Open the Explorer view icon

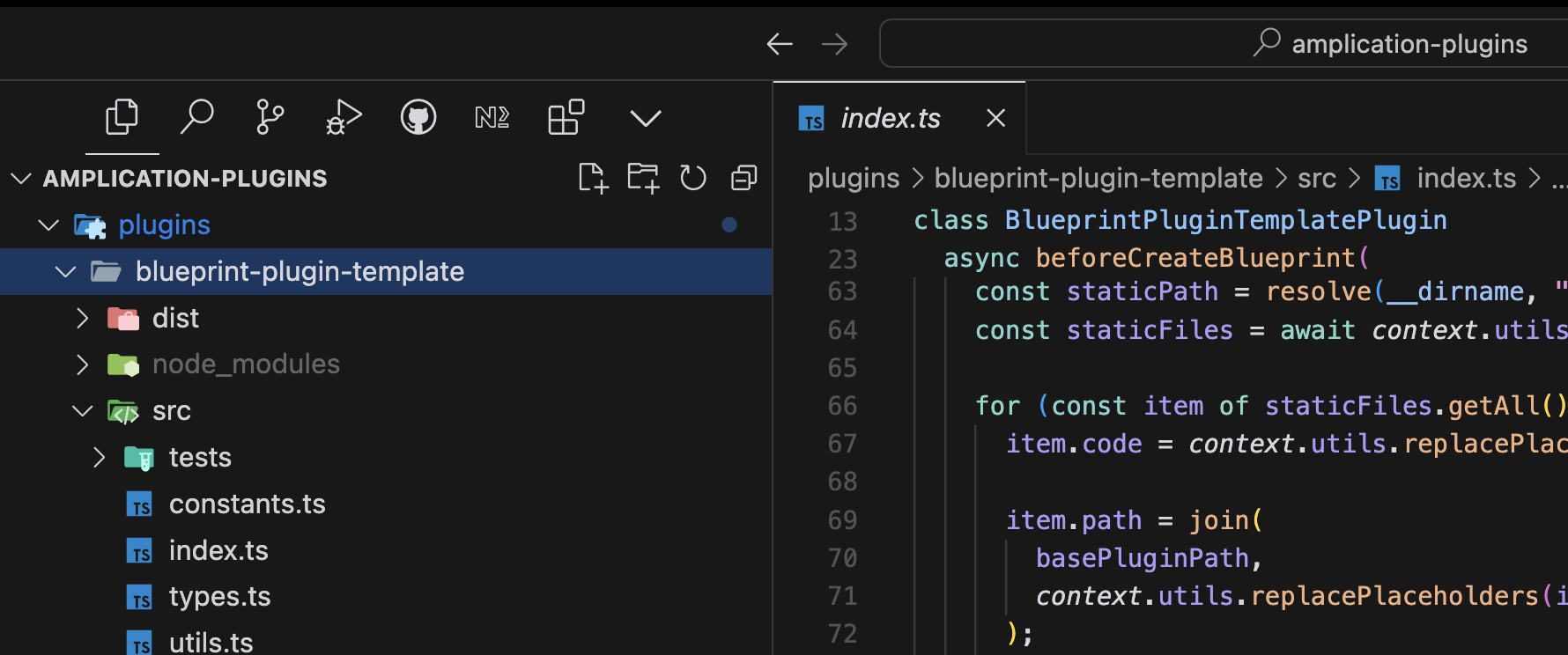tap(122, 117)
